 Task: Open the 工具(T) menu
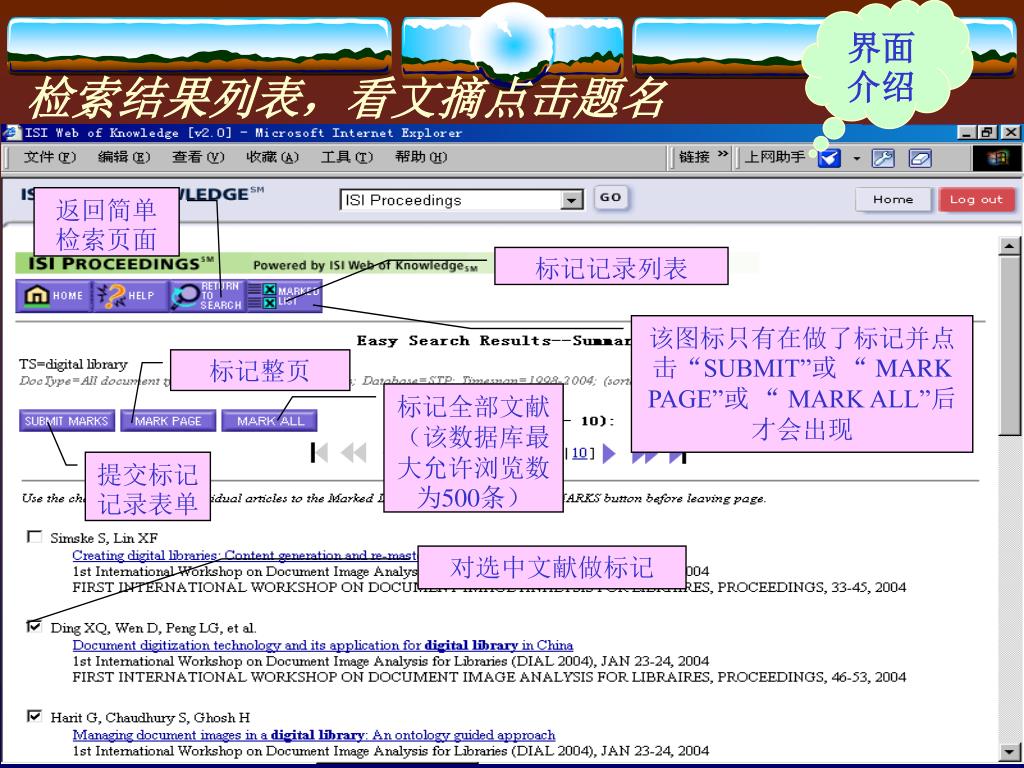347,157
